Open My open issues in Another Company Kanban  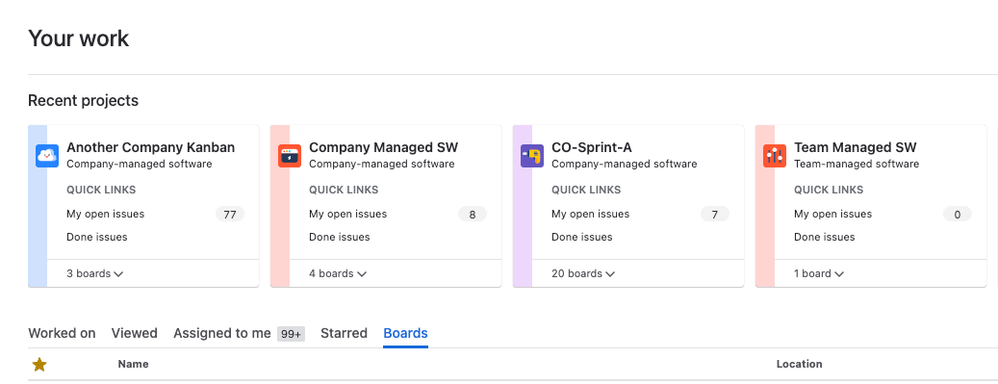click(x=105, y=214)
